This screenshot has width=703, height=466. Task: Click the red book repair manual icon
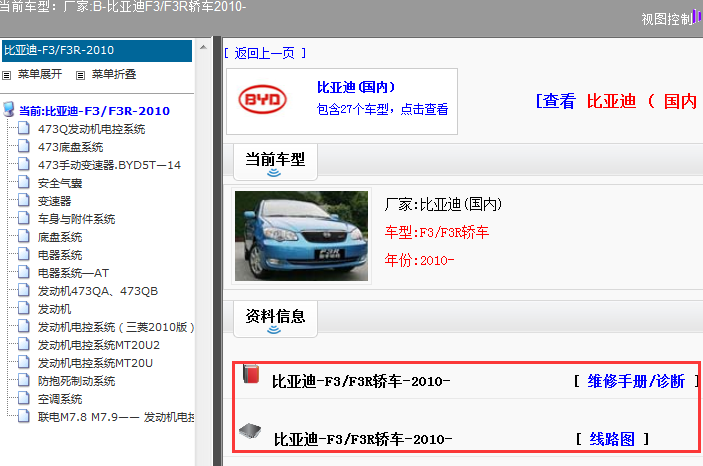point(251,374)
